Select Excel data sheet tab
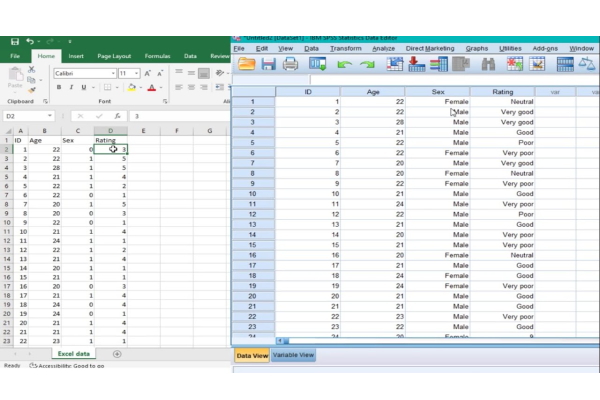The width and height of the screenshot is (600, 400). coord(73,354)
